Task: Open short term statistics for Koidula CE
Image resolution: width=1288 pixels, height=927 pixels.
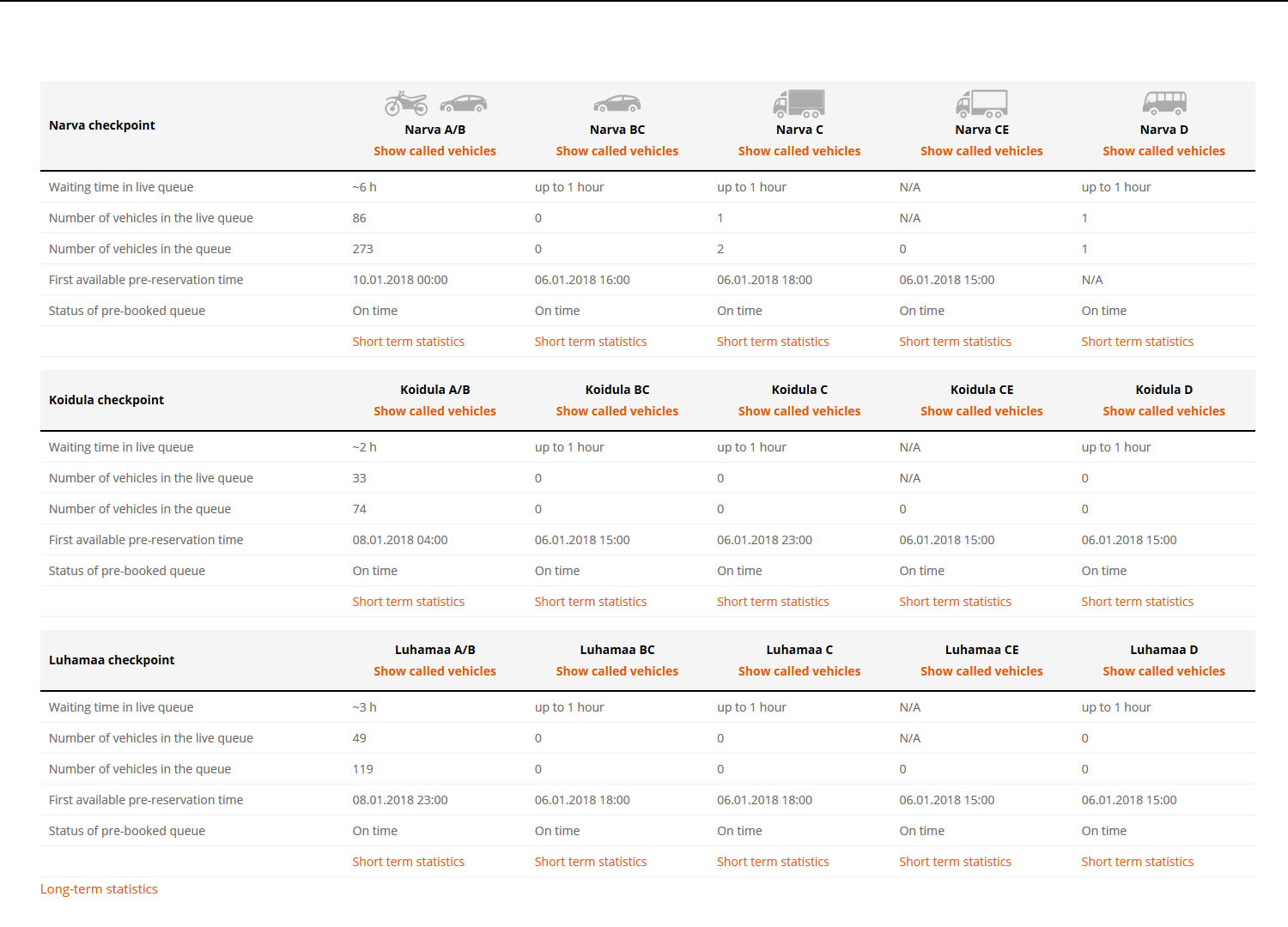Action: [x=955, y=602]
